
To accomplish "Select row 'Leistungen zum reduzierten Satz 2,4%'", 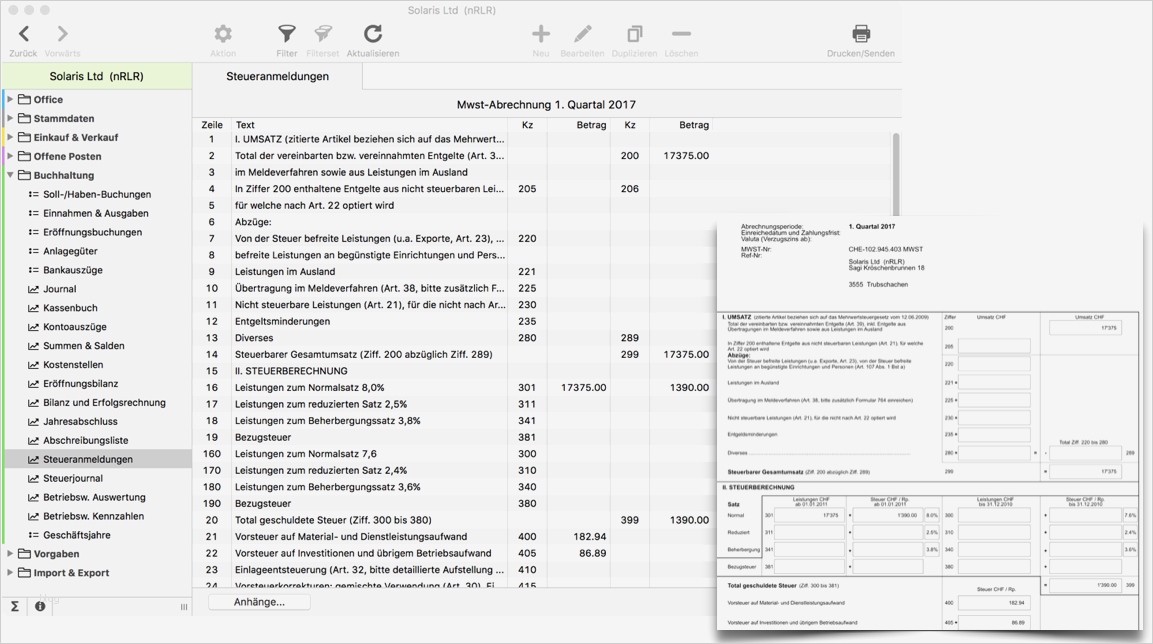I will [x=456, y=471].
